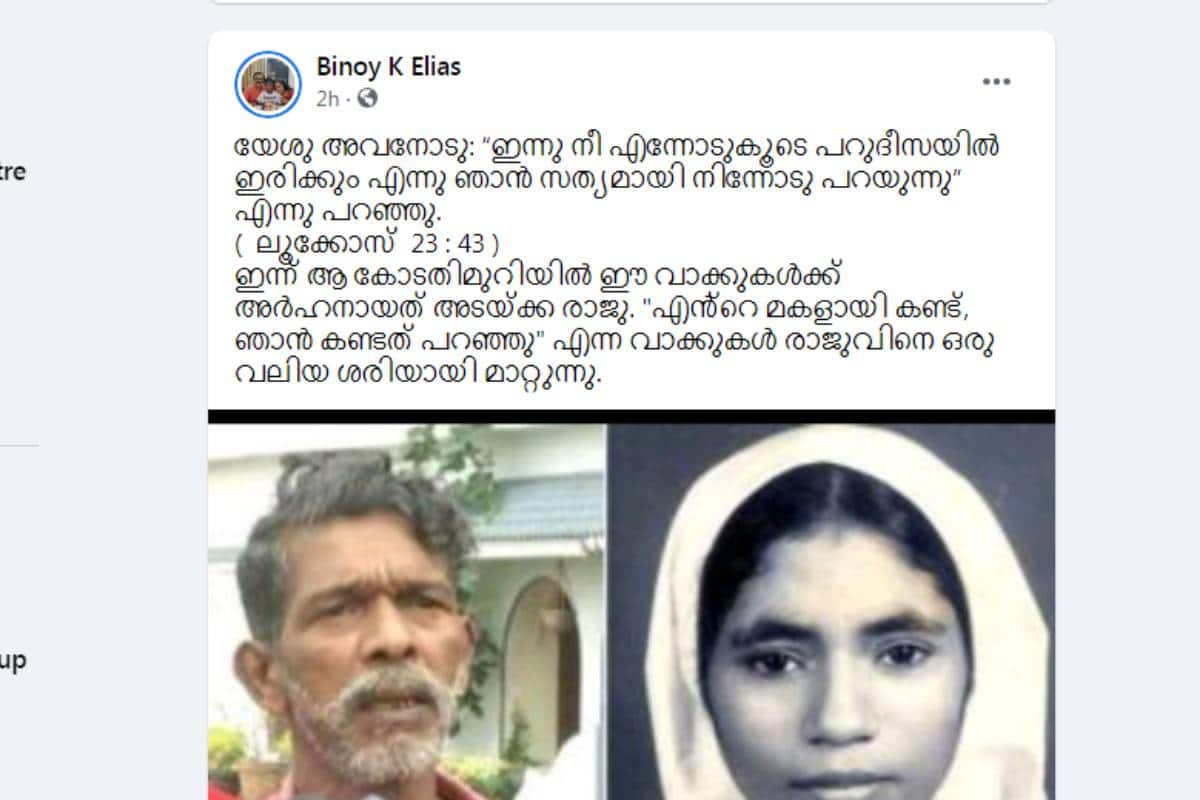Select the first line of the Malayalam post
Screen dimensions: 1200x800
[x=617, y=148]
